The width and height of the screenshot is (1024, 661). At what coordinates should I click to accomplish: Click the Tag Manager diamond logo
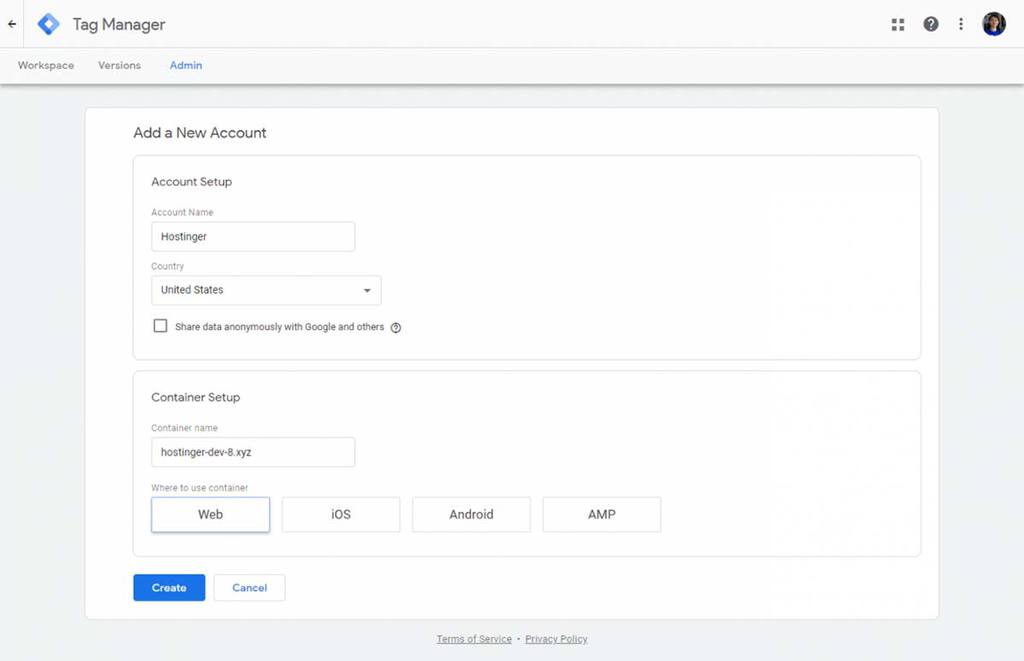[47, 23]
